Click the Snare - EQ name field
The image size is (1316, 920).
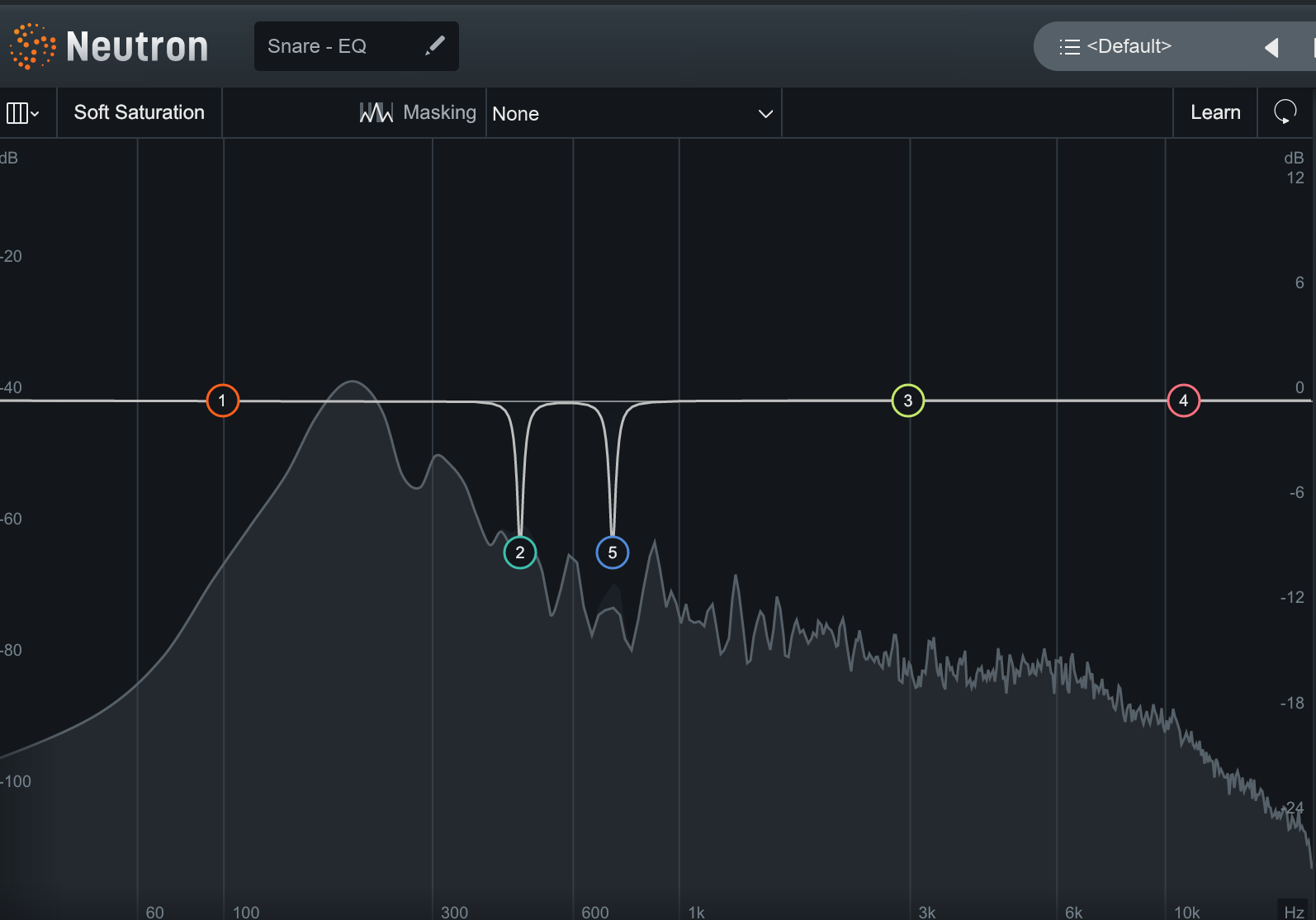click(x=357, y=46)
